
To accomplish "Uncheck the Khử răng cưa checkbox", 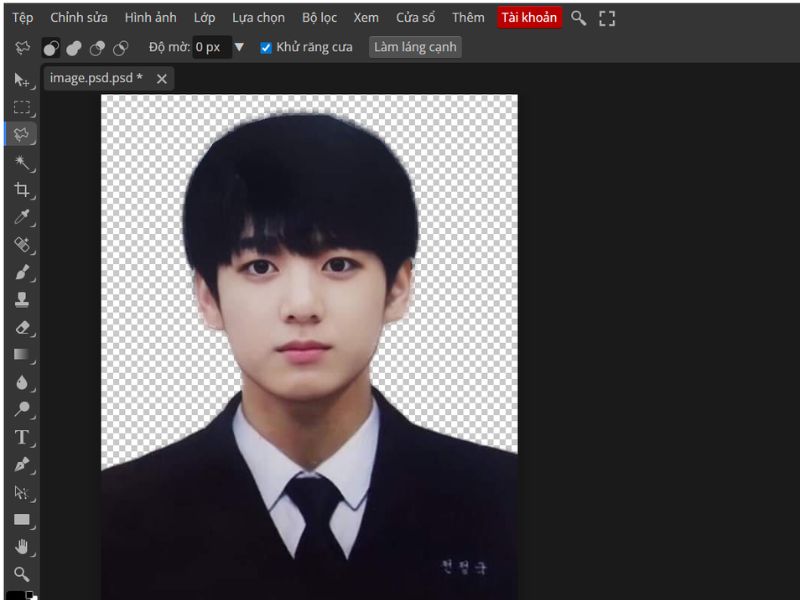I will pyautogui.click(x=266, y=48).
